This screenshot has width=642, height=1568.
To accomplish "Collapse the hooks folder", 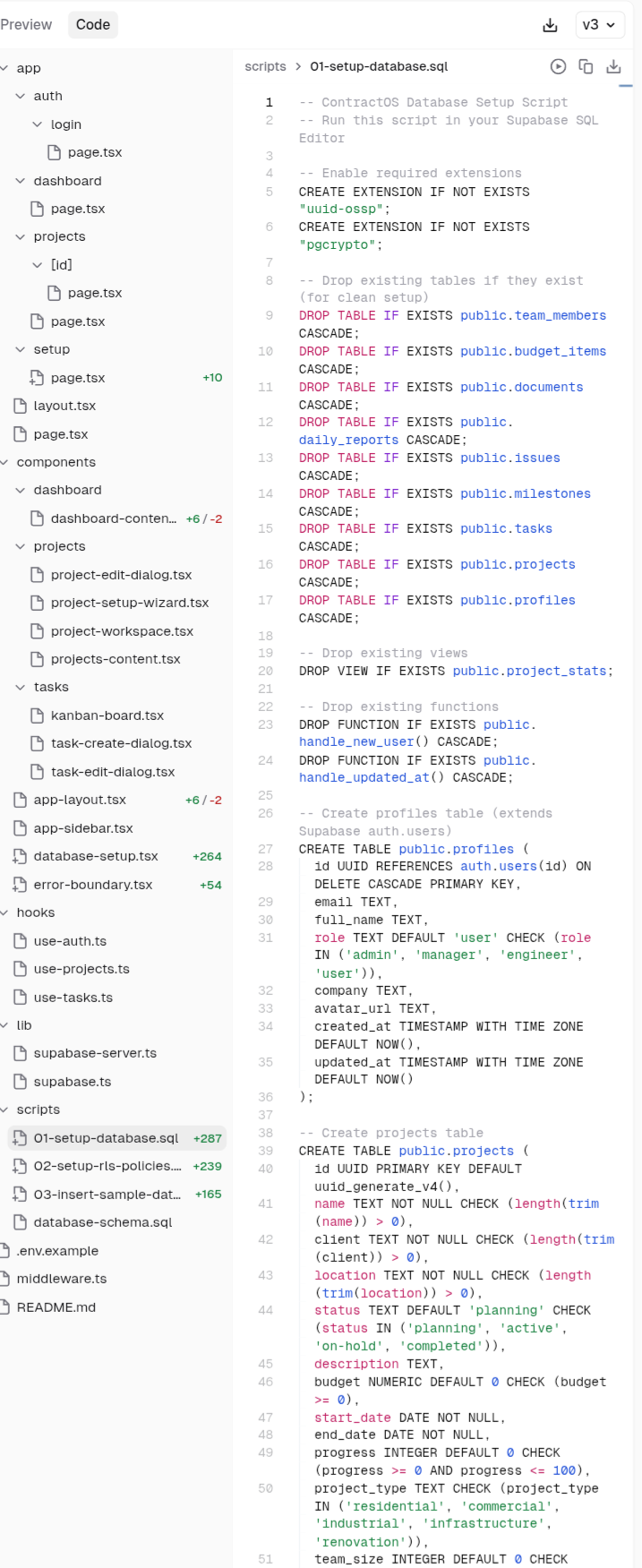I will pyautogui.click(x=5, y=913).
